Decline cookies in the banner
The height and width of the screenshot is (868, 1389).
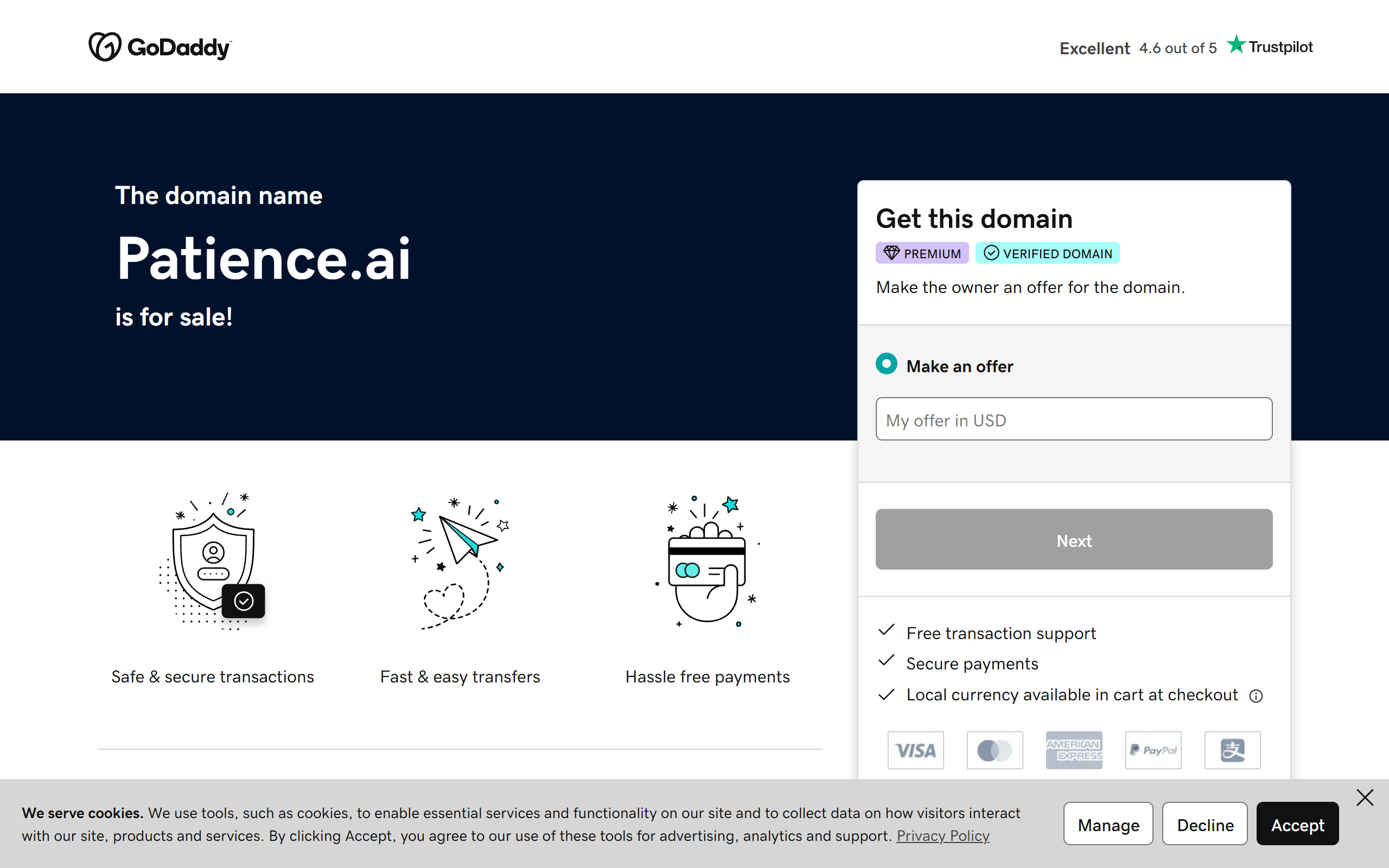(1205, 824)
